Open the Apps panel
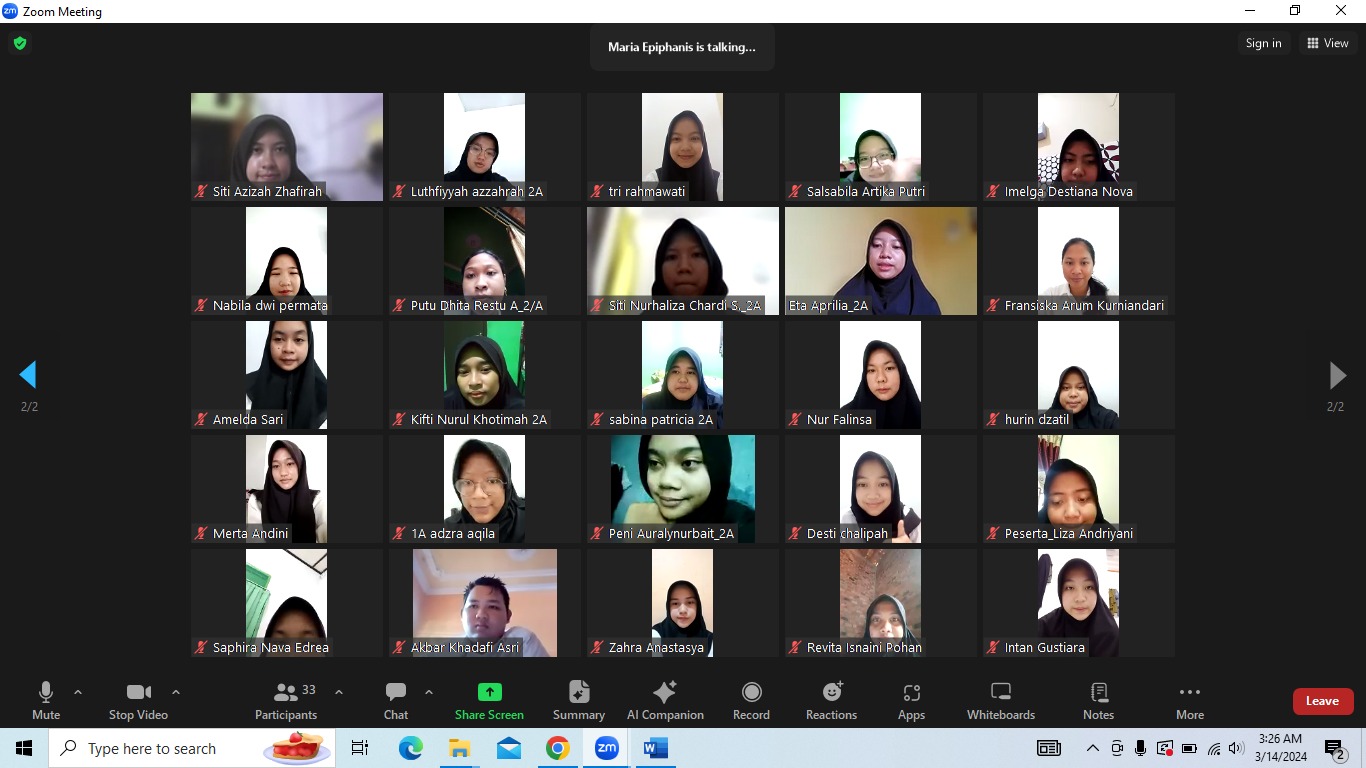The image size is (1366, 768). pyautogui.click(x=911, y=700)
